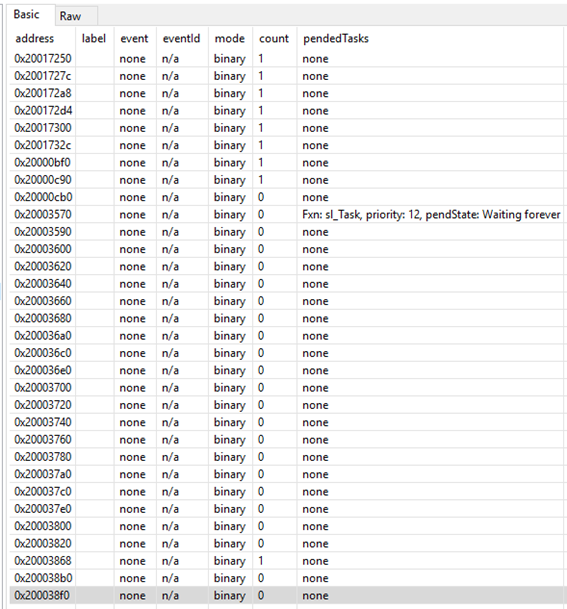Select row with address 0x20000c90
This screenshot has height=609, width=567.
tap(287, 180)
